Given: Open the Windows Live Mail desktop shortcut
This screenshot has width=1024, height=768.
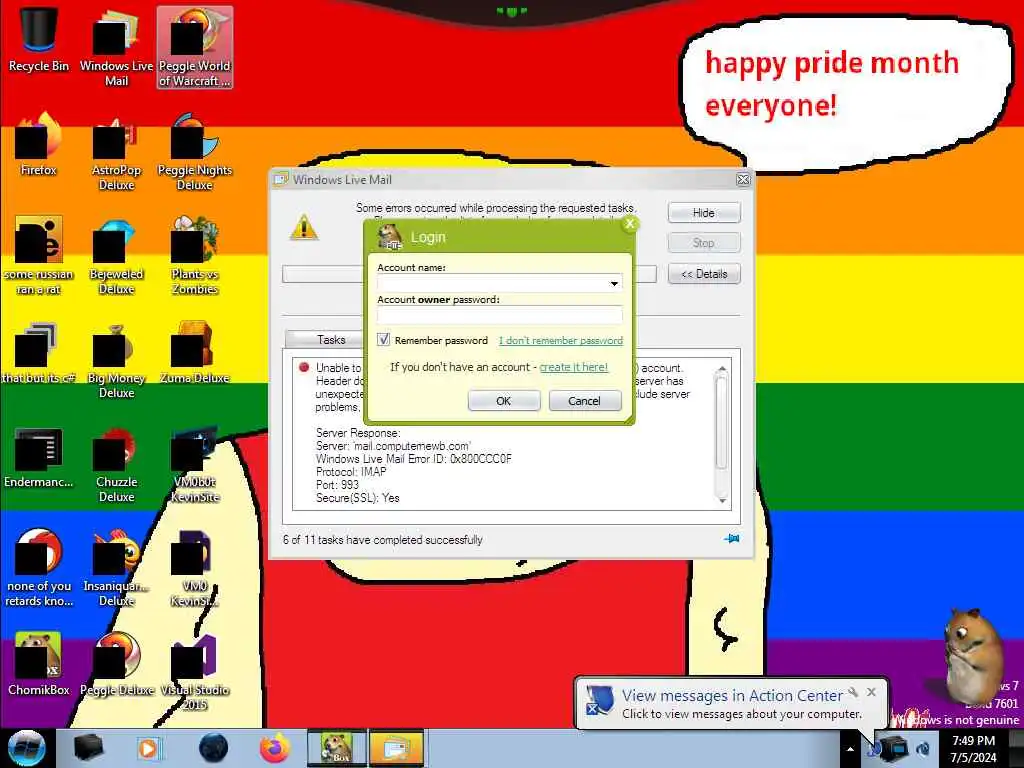Looking at the screenshot, I should tap(116, 47).
